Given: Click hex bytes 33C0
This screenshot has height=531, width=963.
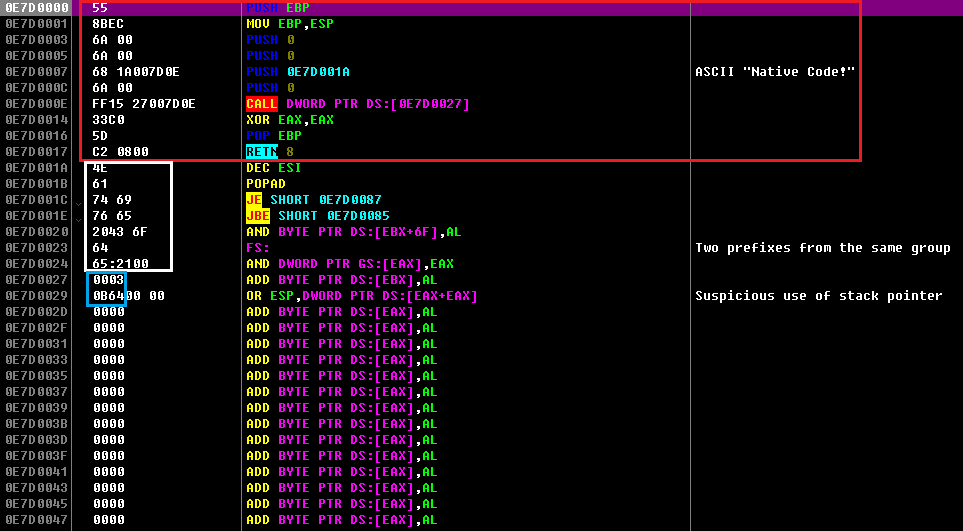Looking at the screenshot, I should pyautogui.click(x=108, y=120).
